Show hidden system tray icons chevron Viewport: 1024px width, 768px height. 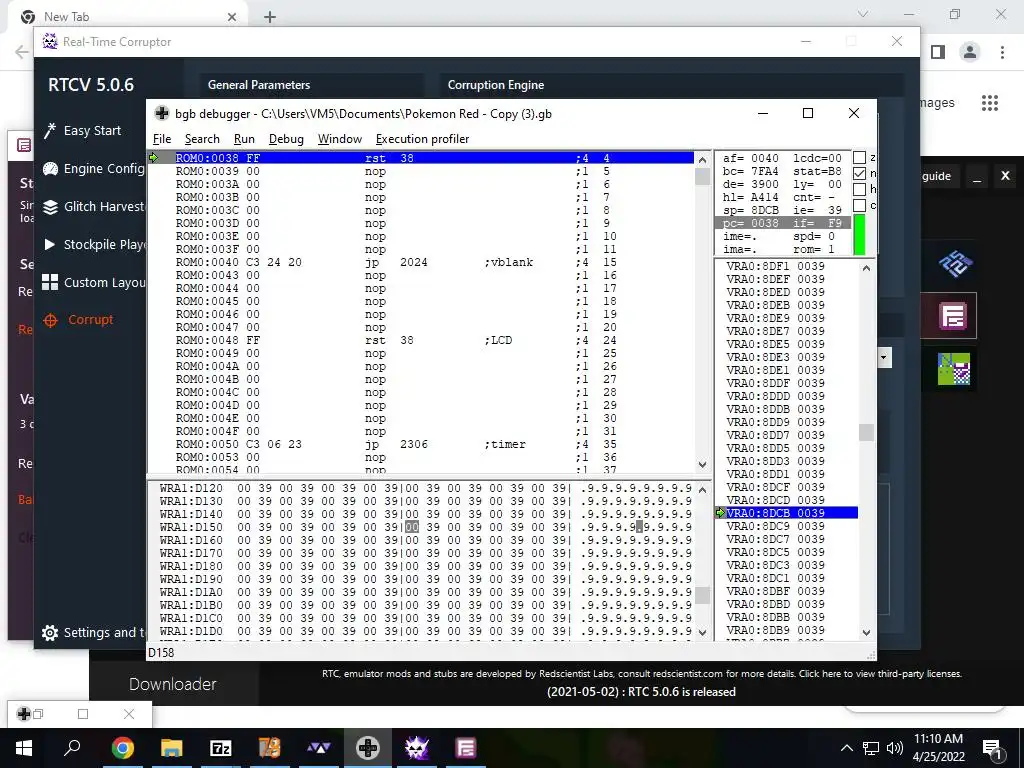pos(846,748)
